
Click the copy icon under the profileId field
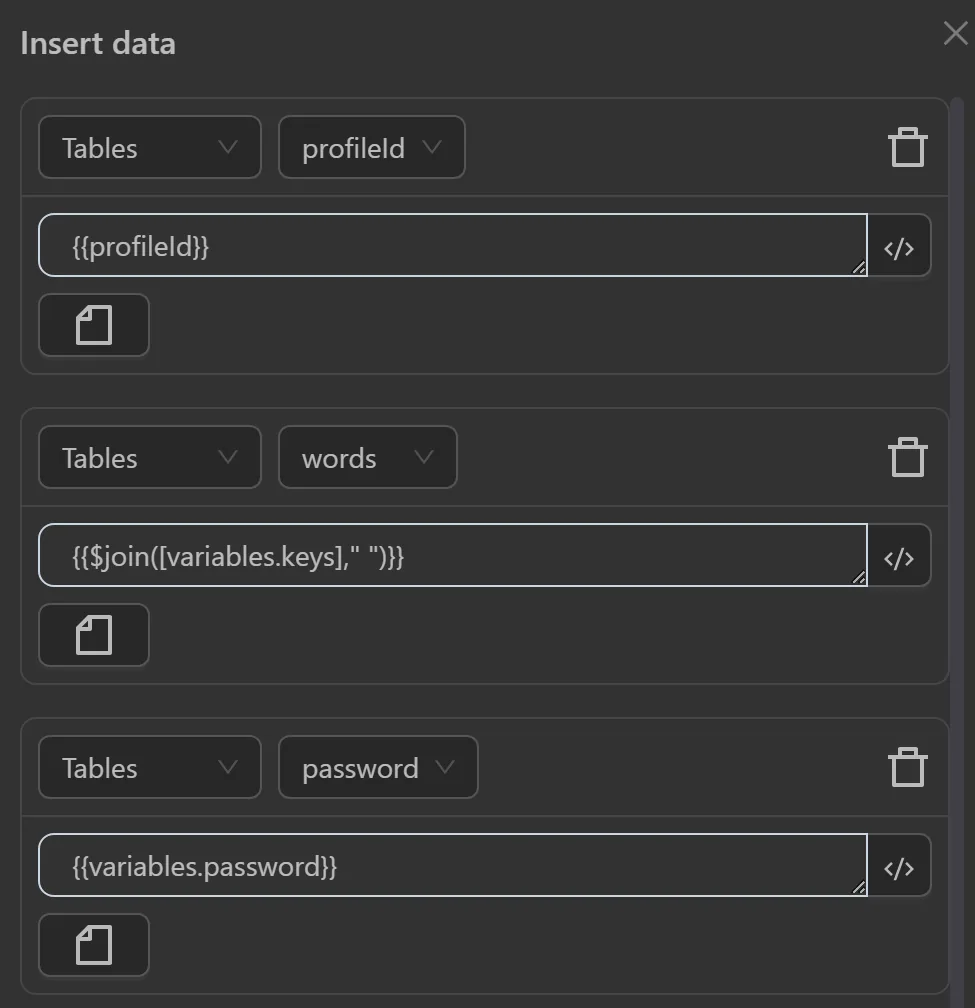93,325
